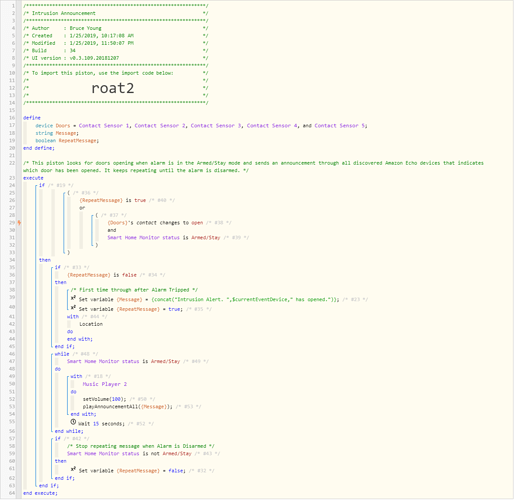Click line number 16 in the gutter

click(12, 118)
